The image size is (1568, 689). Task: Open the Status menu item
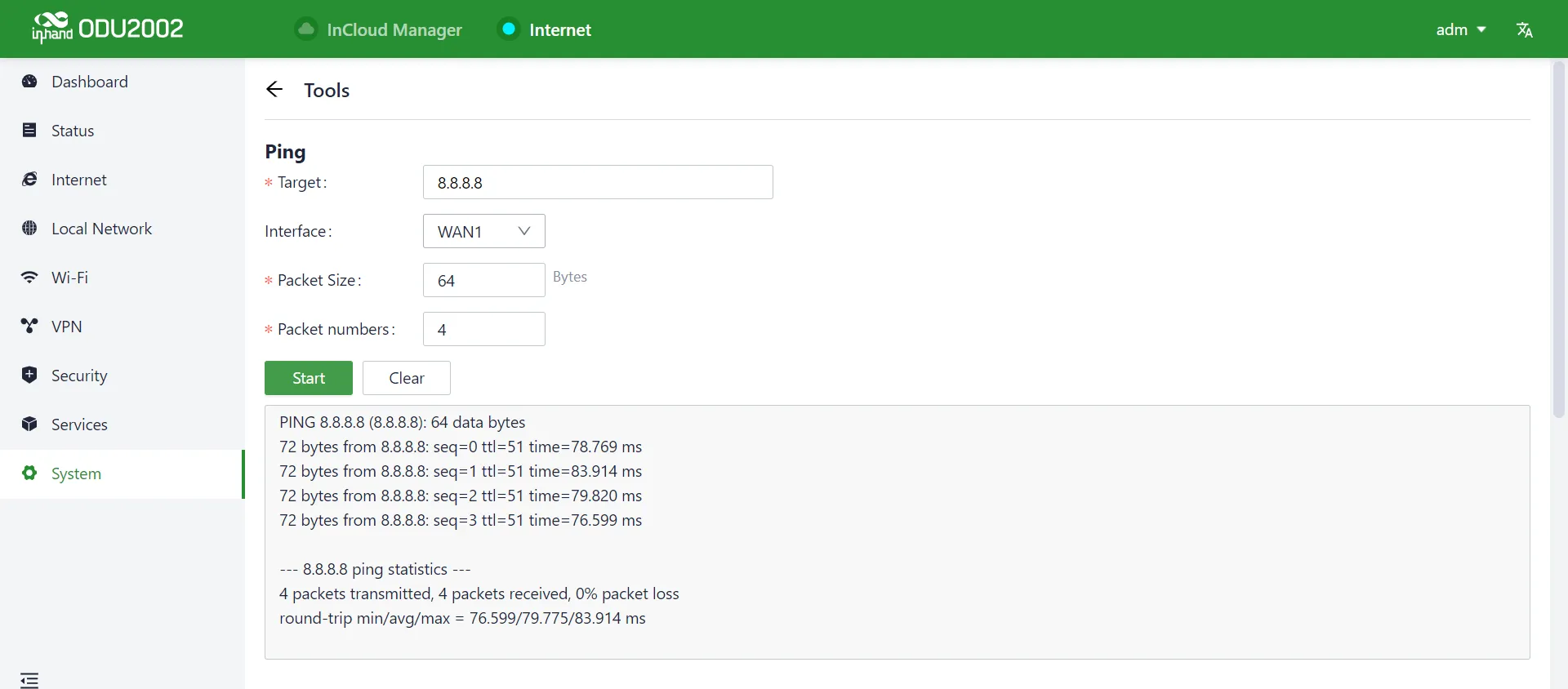point(122,131)
